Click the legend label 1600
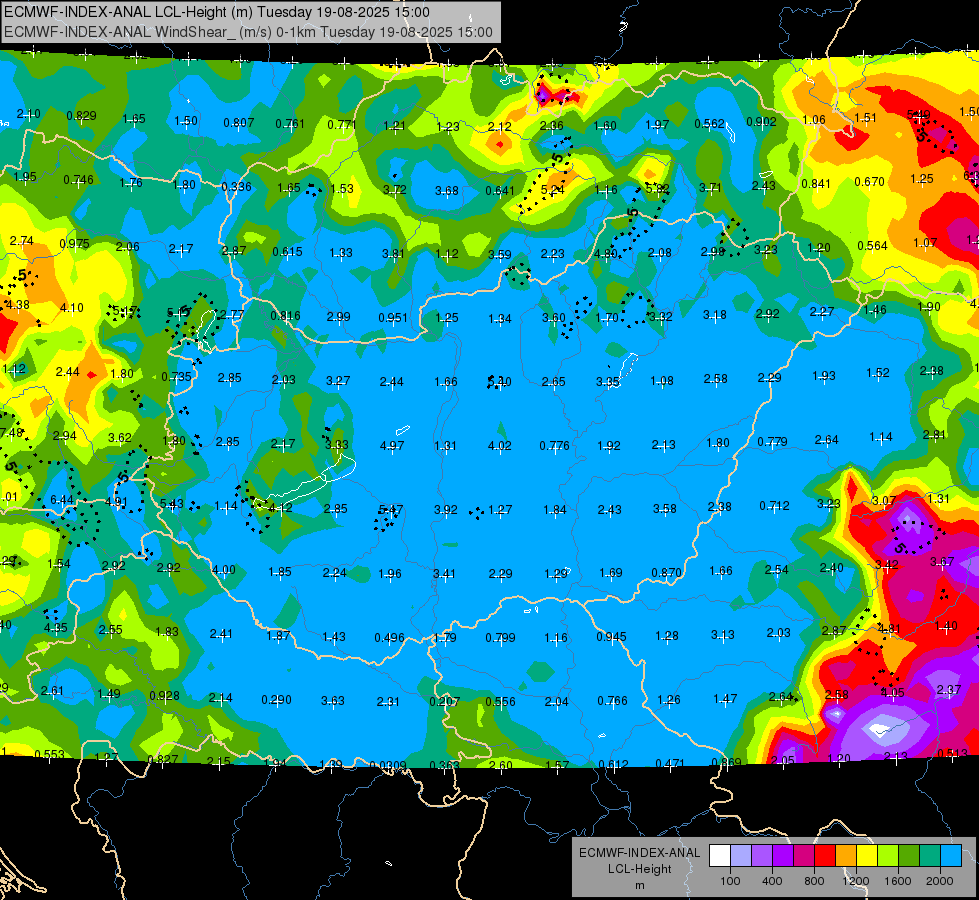The image size is (979, 900). 898,881
